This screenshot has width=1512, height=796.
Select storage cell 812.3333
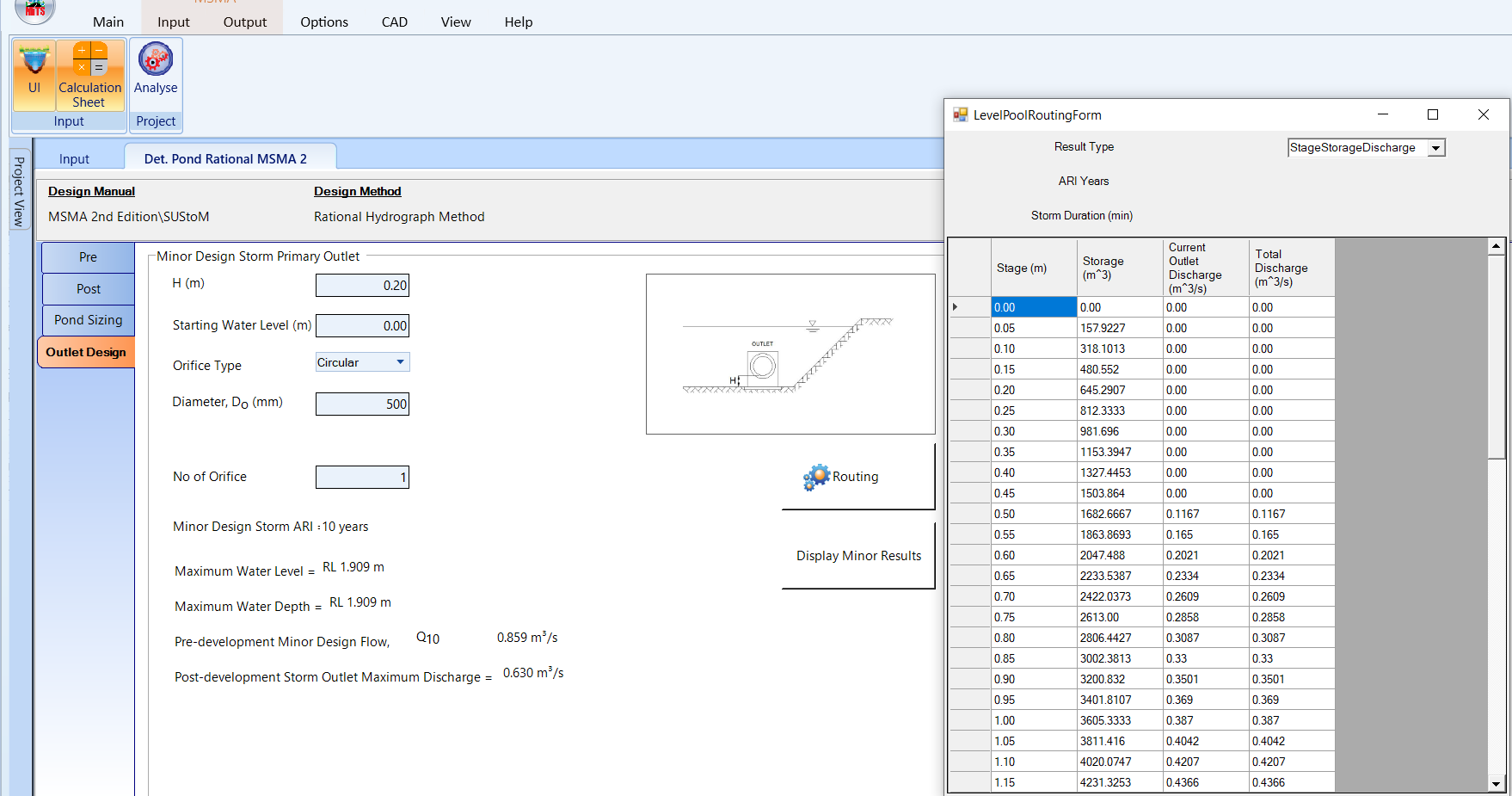[x=1120, y=410]
